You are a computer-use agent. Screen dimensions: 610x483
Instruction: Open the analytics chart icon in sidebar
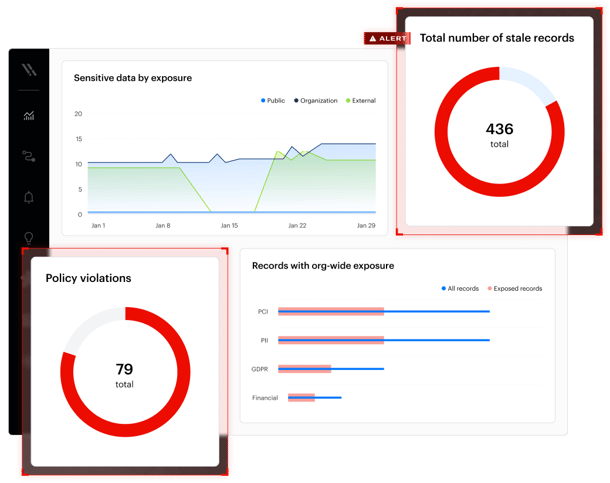tap(29, 116)
